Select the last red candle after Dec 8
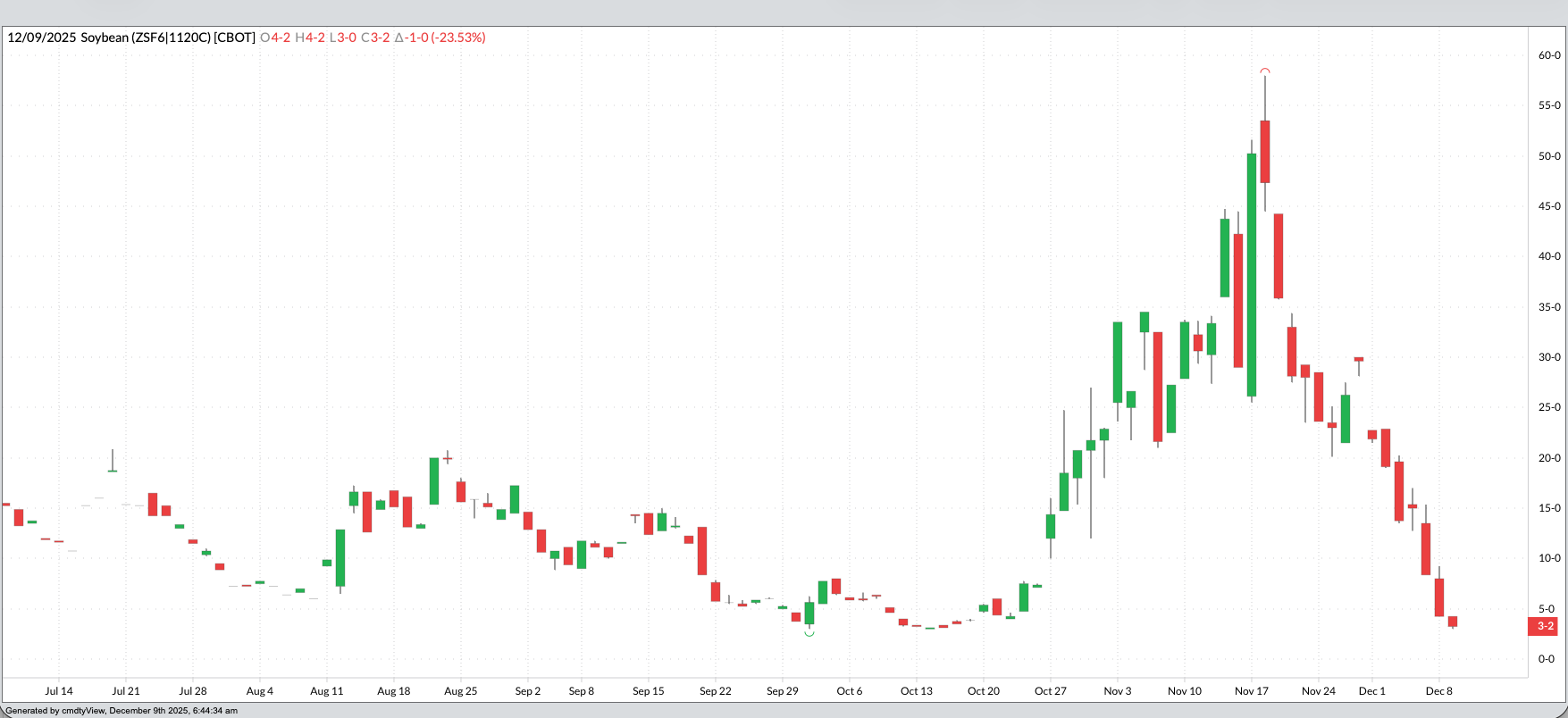The width and height of the screenshot is (1568, 718). pos(1453,621)
